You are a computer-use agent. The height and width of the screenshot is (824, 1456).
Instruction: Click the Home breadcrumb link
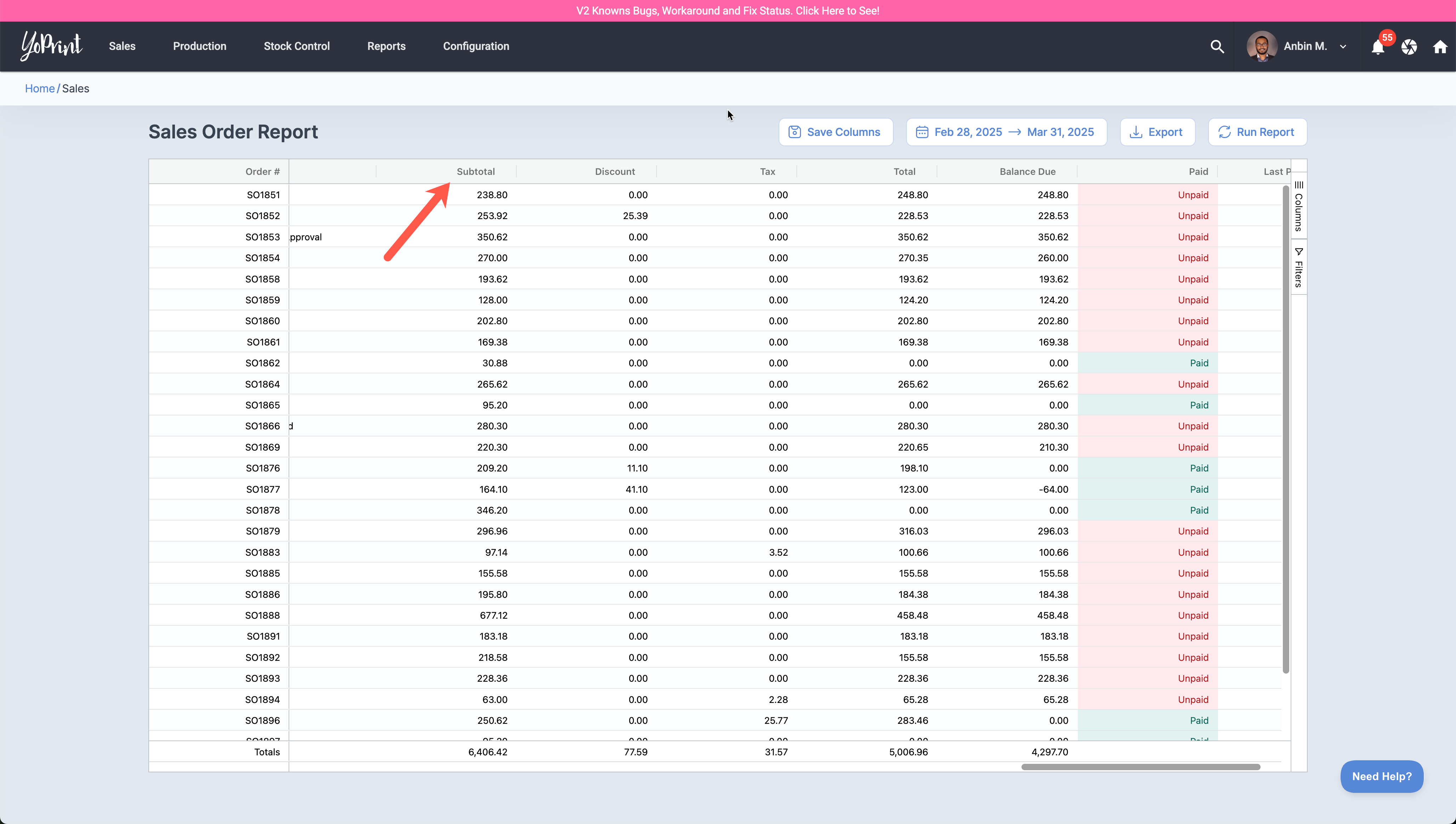pos(40,88)
